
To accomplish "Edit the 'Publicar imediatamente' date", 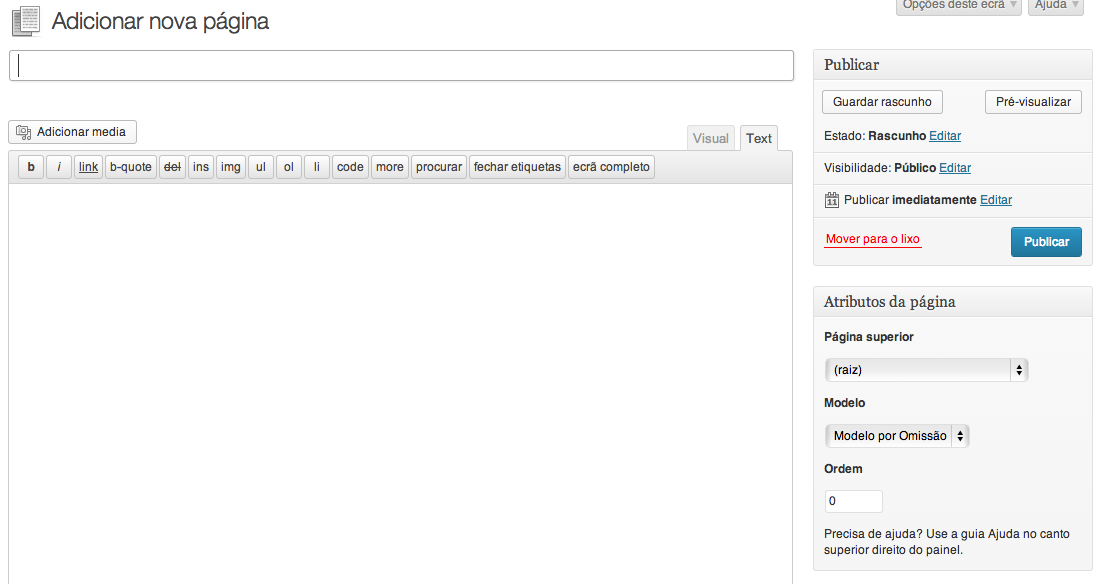I will [x=996, y=200].
